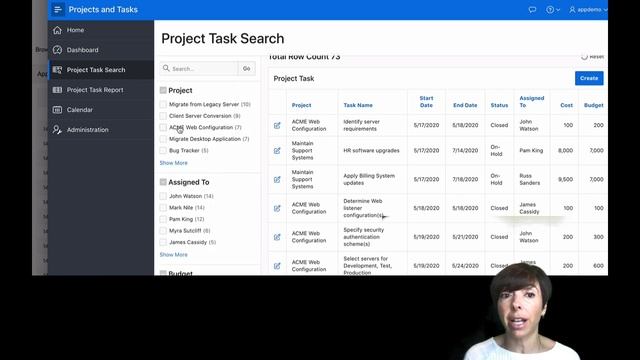Toggle the navigation hamburger menu icon
The image size is (640, 360).
(x=58, y=9)
